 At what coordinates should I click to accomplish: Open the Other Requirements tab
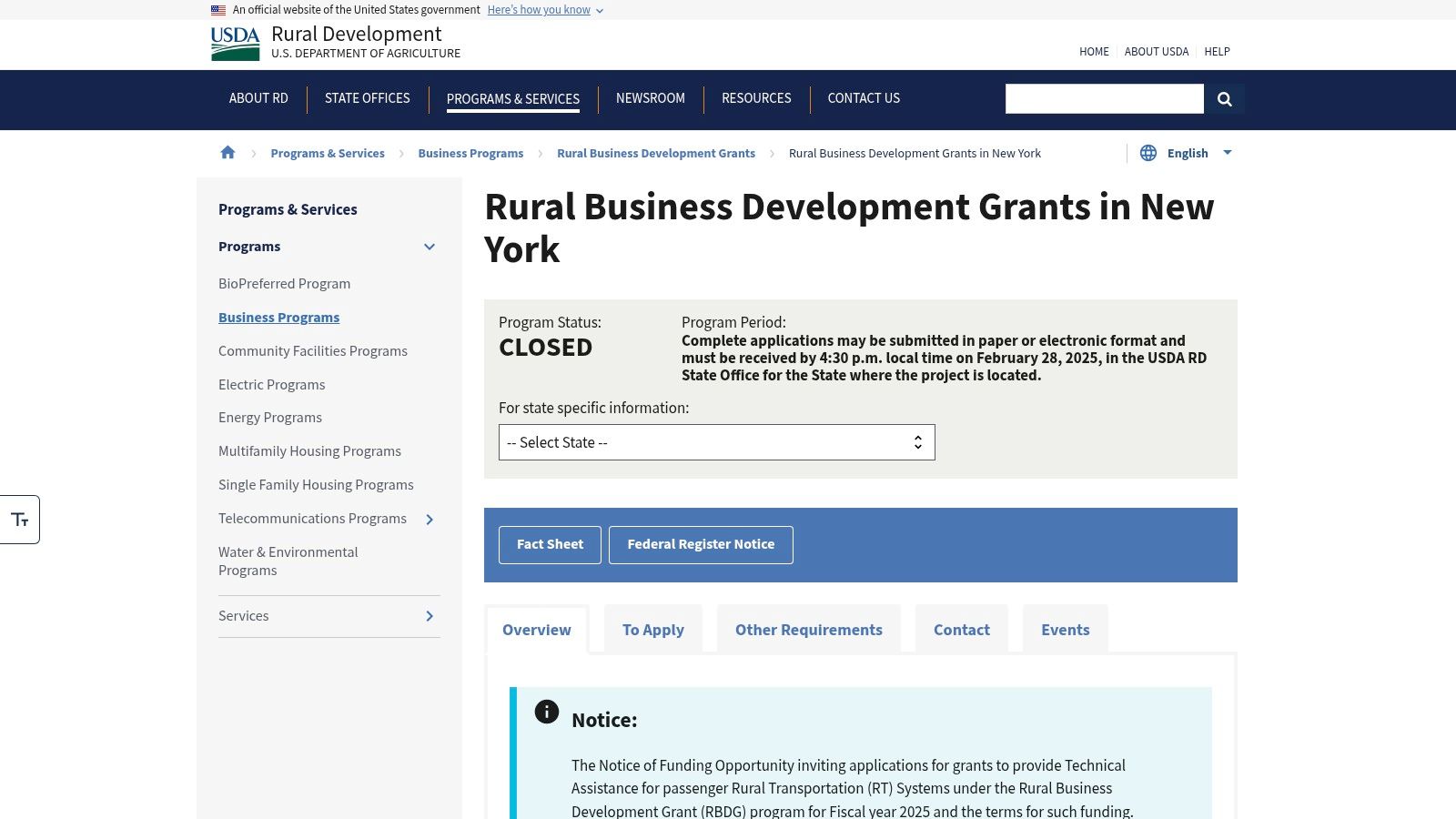pyautogui.click(x=808, y=629)
